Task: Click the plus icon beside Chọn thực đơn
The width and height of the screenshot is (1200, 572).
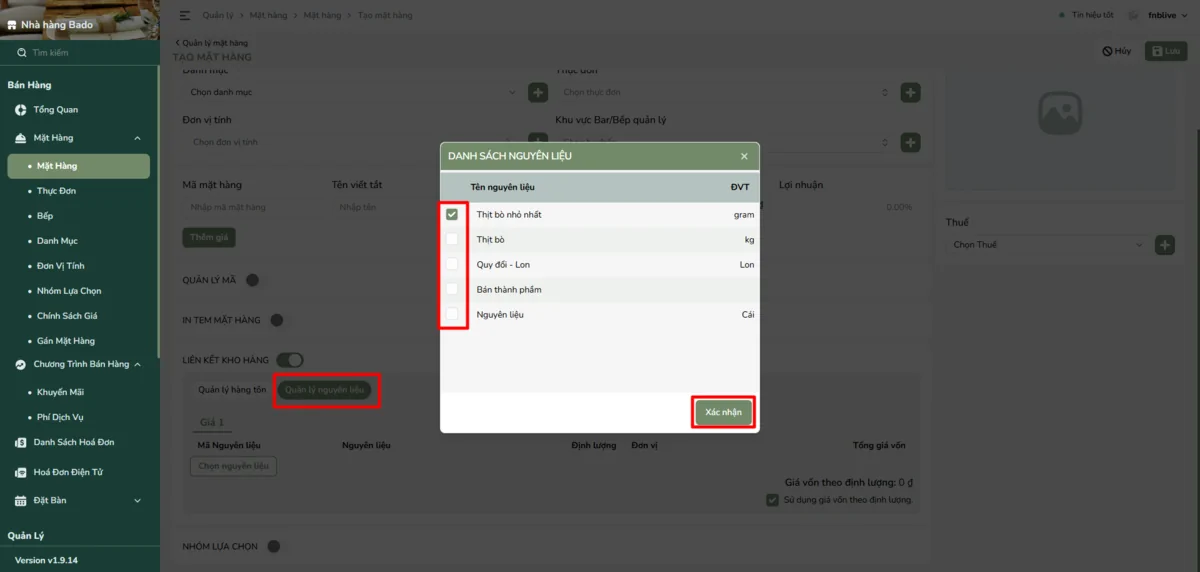Action: pos(910,92)
